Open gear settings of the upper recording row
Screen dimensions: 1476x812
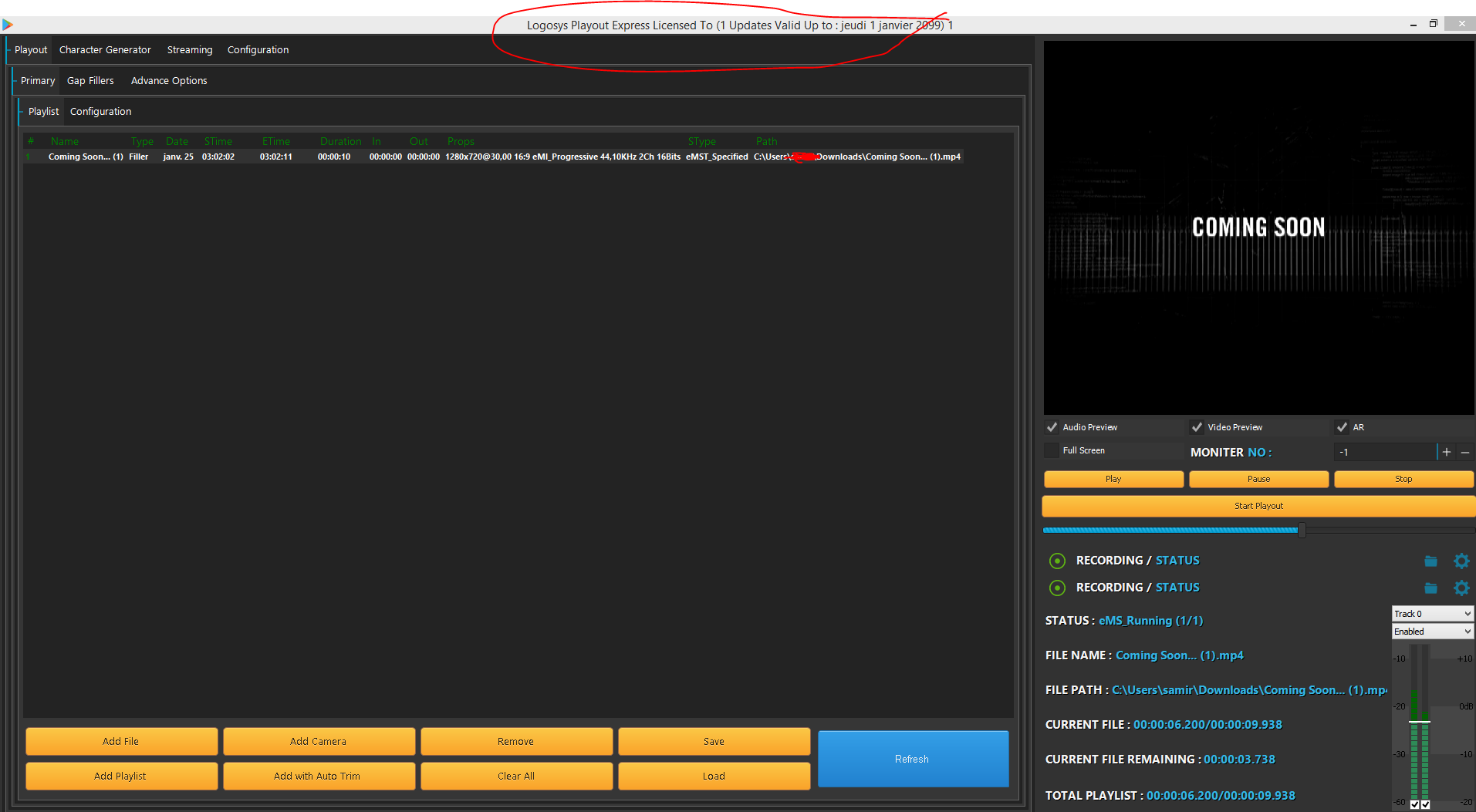(x=1461, y=561)
